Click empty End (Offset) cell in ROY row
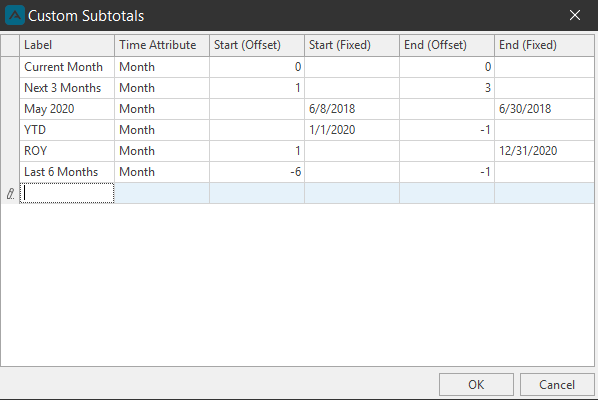 447,151
